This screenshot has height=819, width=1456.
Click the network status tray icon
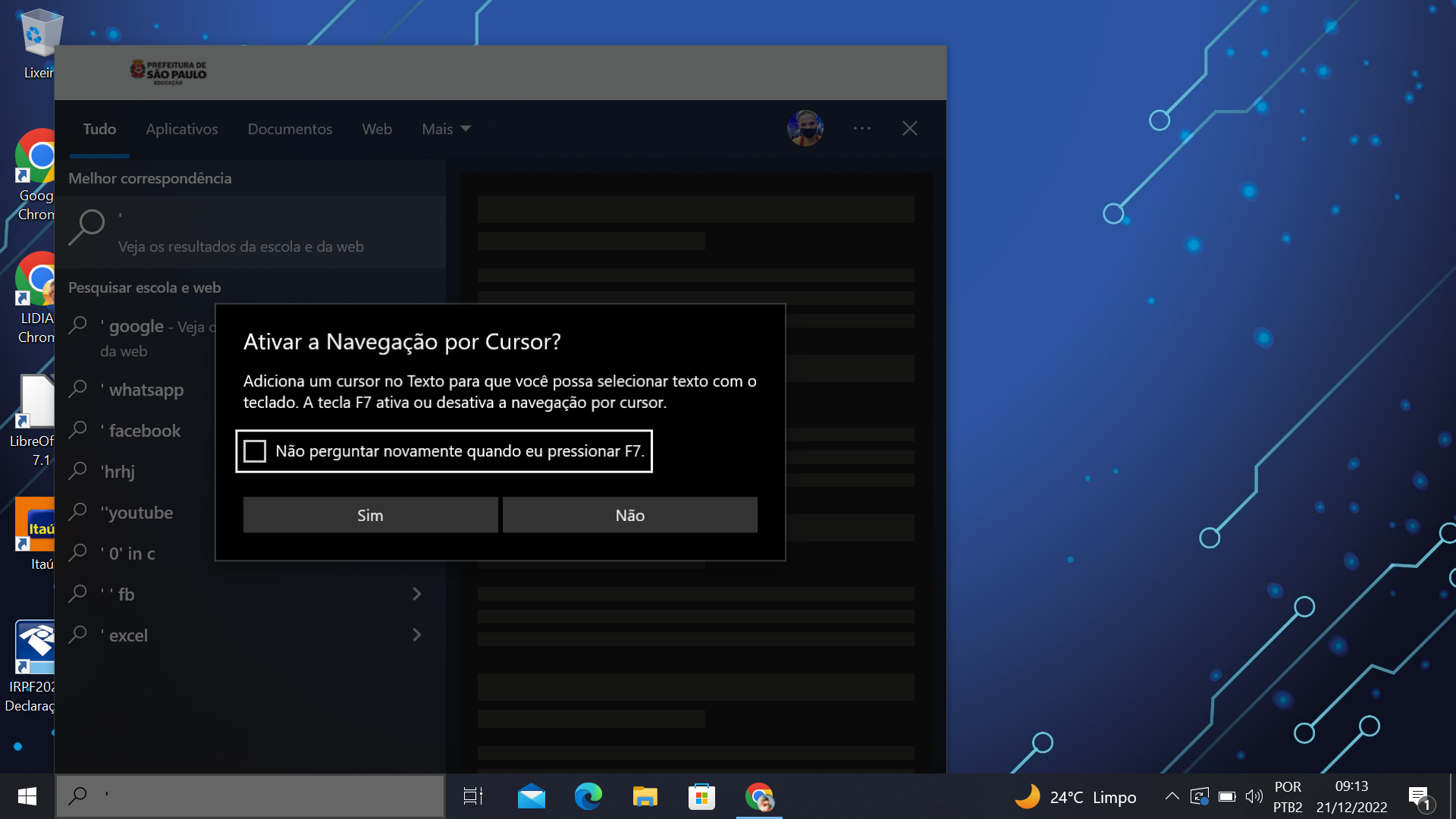coord(1199,796)
